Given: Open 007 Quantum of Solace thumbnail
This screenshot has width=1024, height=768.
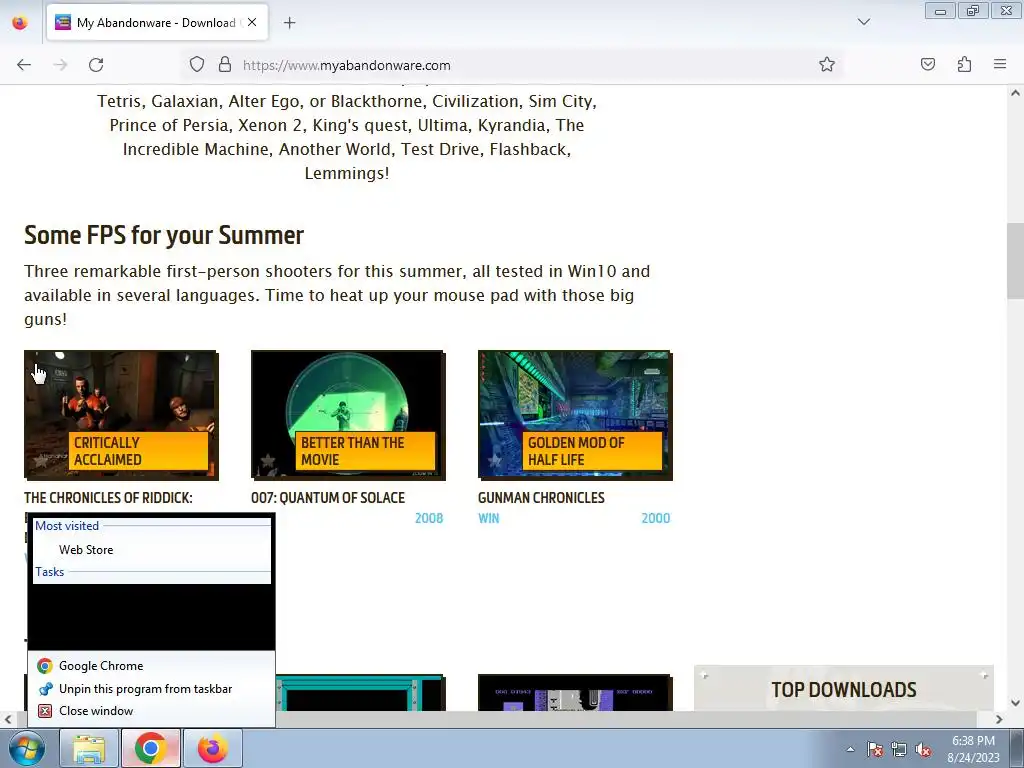Looking at the screenshot, I should [348, 415].
